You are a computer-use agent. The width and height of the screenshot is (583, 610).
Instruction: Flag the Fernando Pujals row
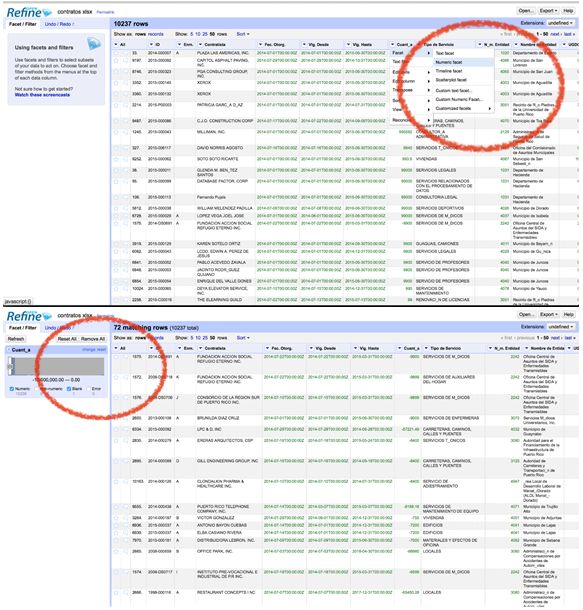pos(125,198)
